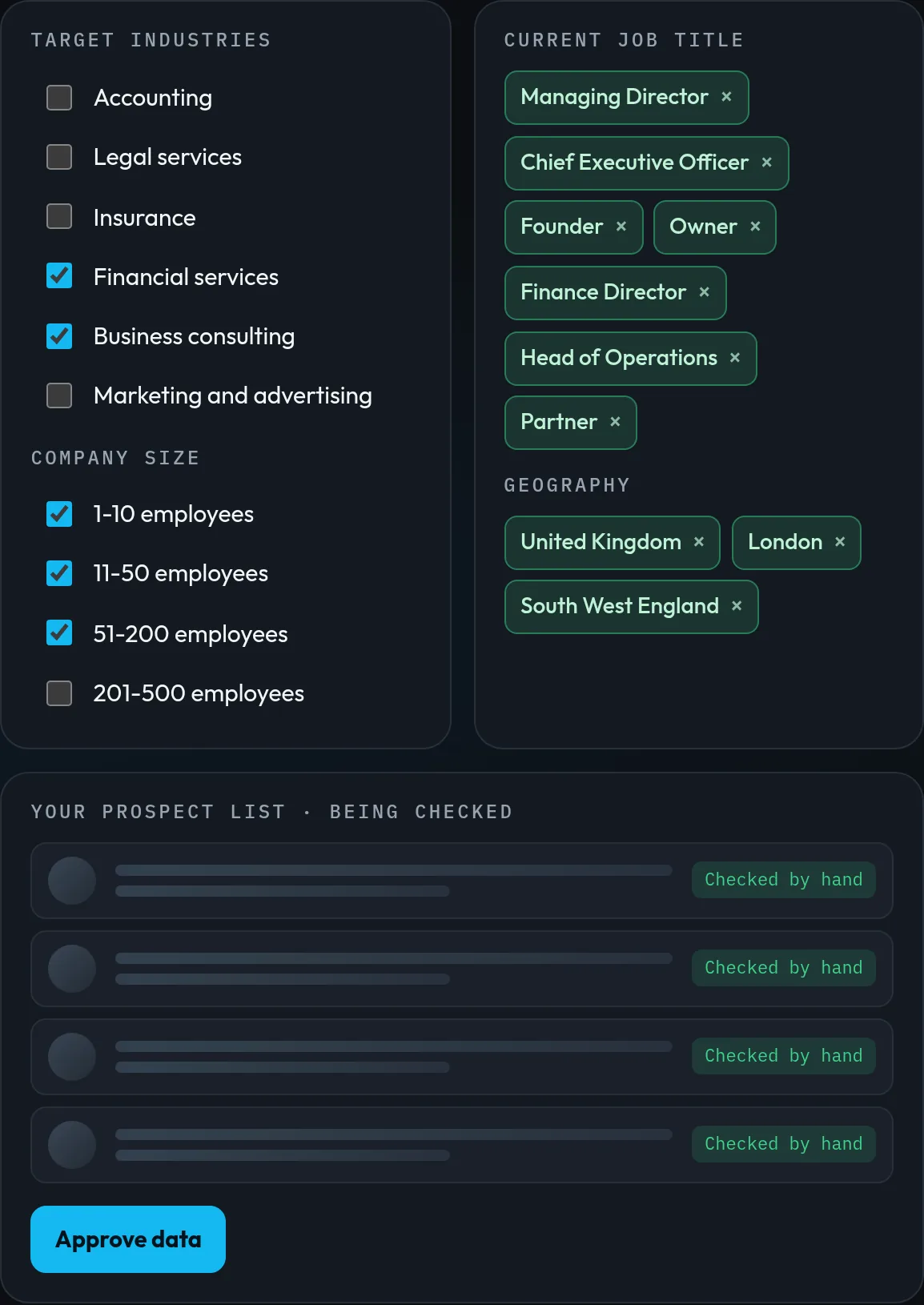The width and height of the screenshot is (924, 1305).
Task: Uncheck the 11-50 employees checkbox
Action: [x=59, y=573]
